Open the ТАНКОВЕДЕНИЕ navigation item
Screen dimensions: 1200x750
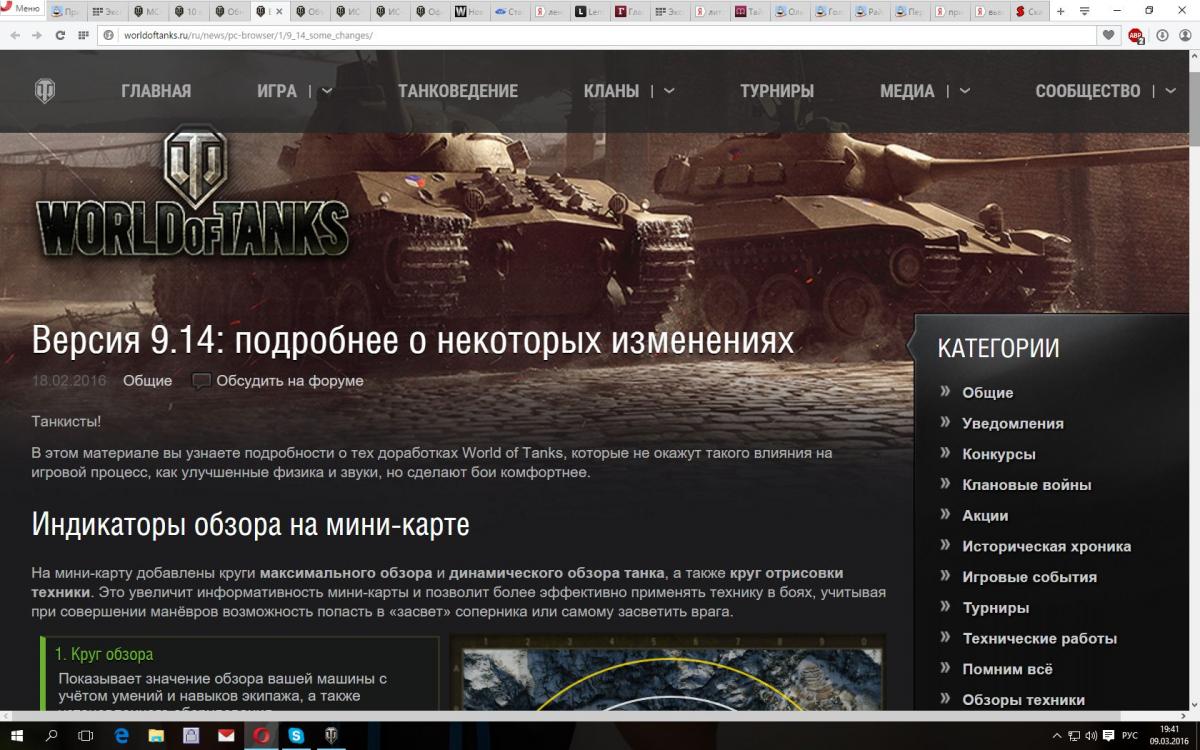click(x=458, y=91)
